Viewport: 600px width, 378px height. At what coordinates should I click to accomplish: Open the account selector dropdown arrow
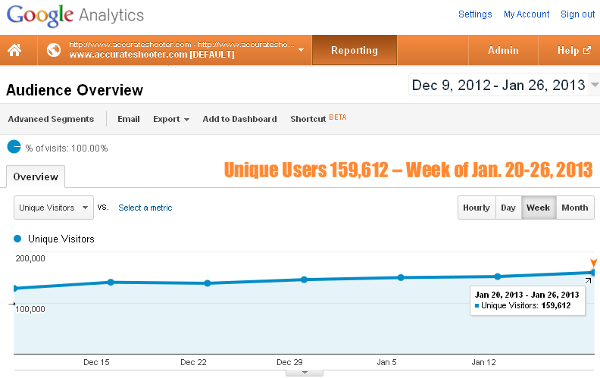[x=301, y=50]
